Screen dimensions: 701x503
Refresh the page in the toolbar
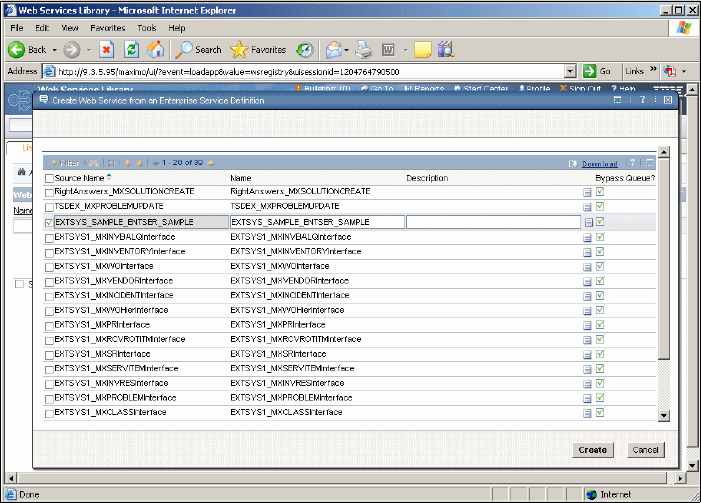coord(130,49)
